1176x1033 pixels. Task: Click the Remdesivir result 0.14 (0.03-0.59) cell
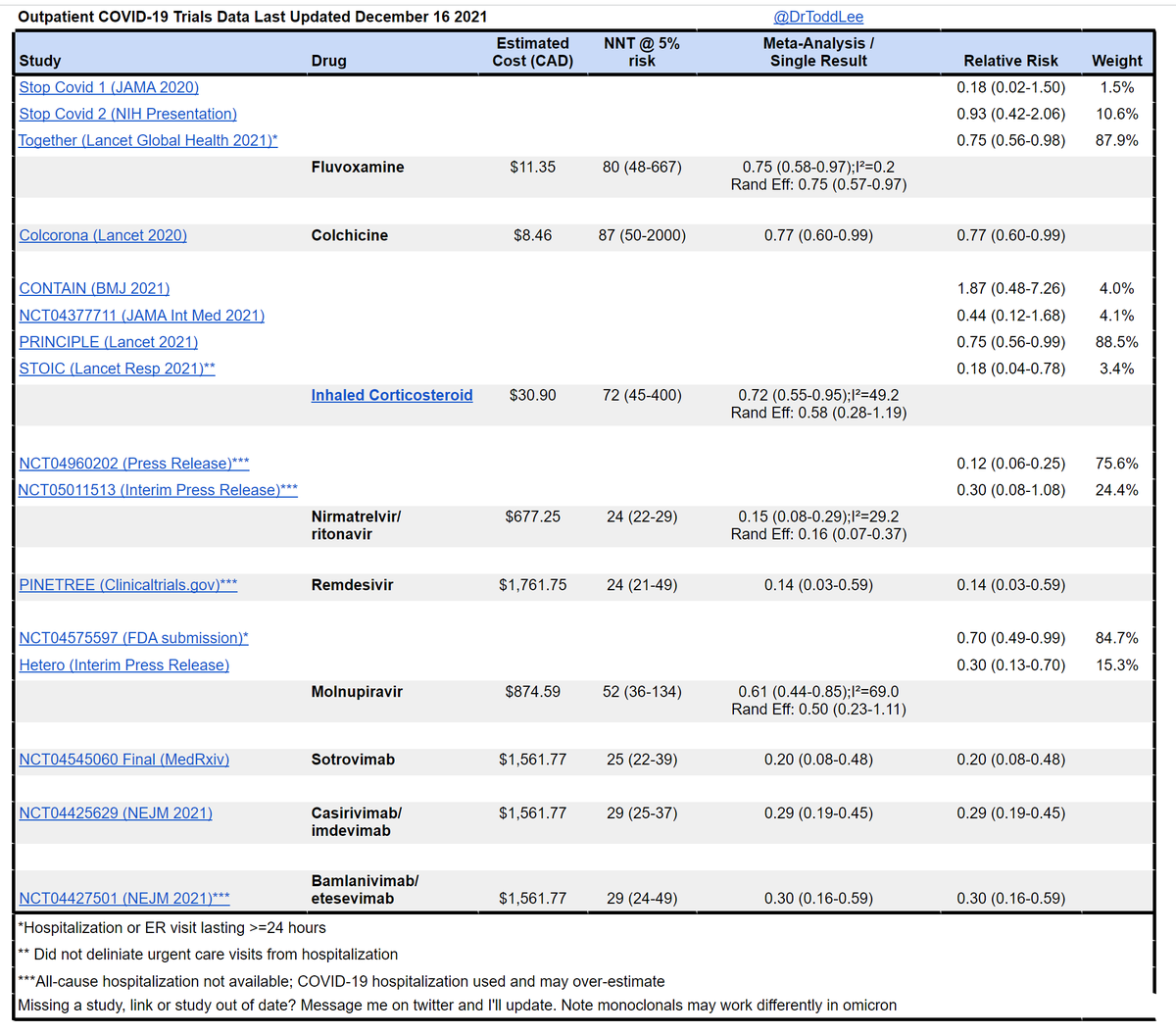point(818,585)
